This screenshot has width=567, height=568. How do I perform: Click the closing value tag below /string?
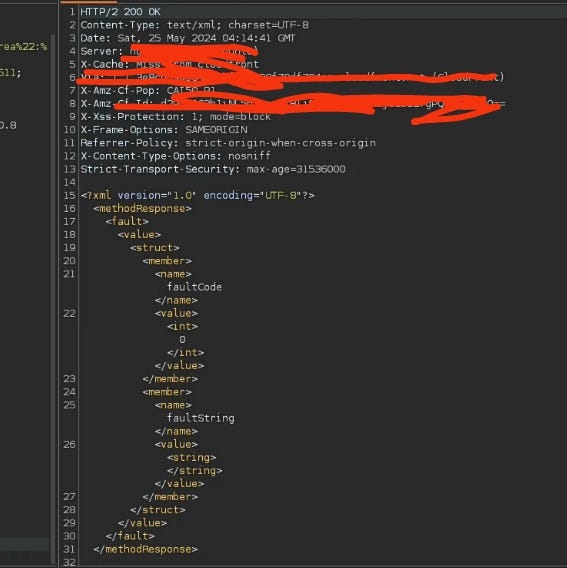click(x=179, y=484)
